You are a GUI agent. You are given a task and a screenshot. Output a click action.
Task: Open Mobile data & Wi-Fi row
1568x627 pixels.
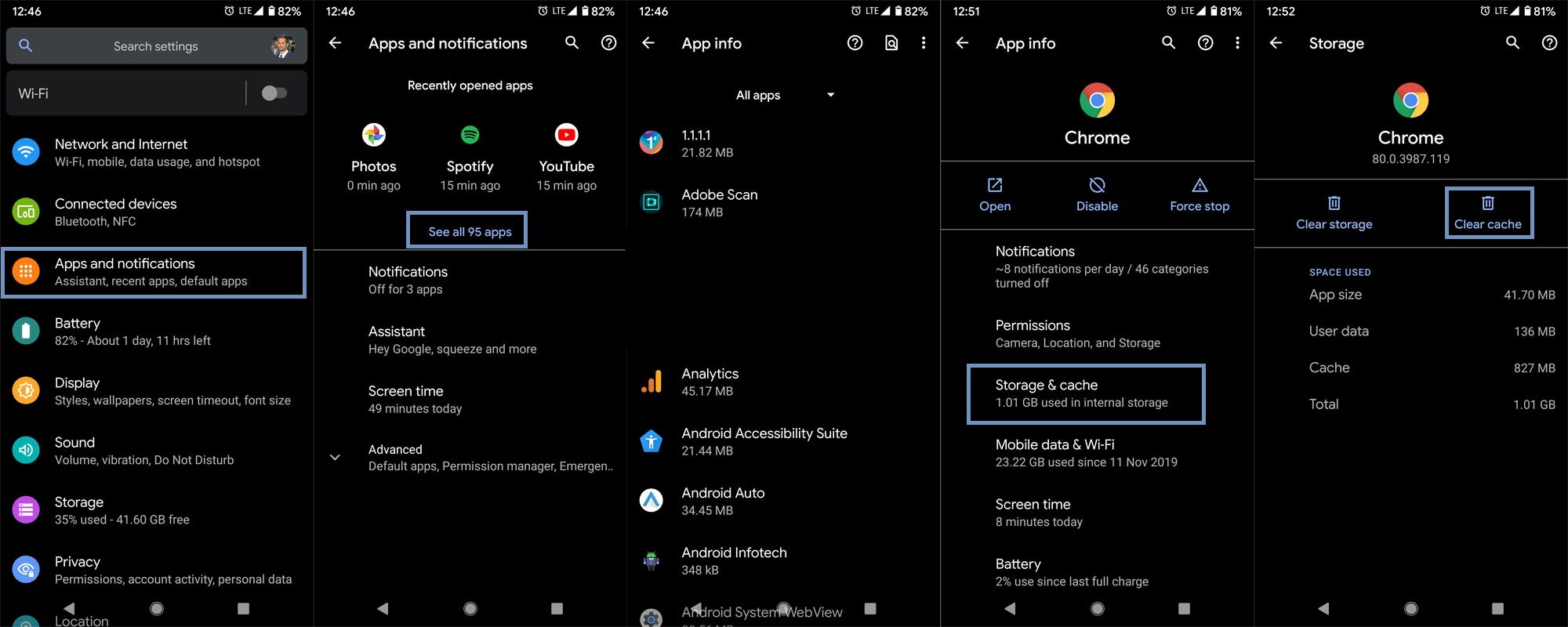coord(1097,452)
